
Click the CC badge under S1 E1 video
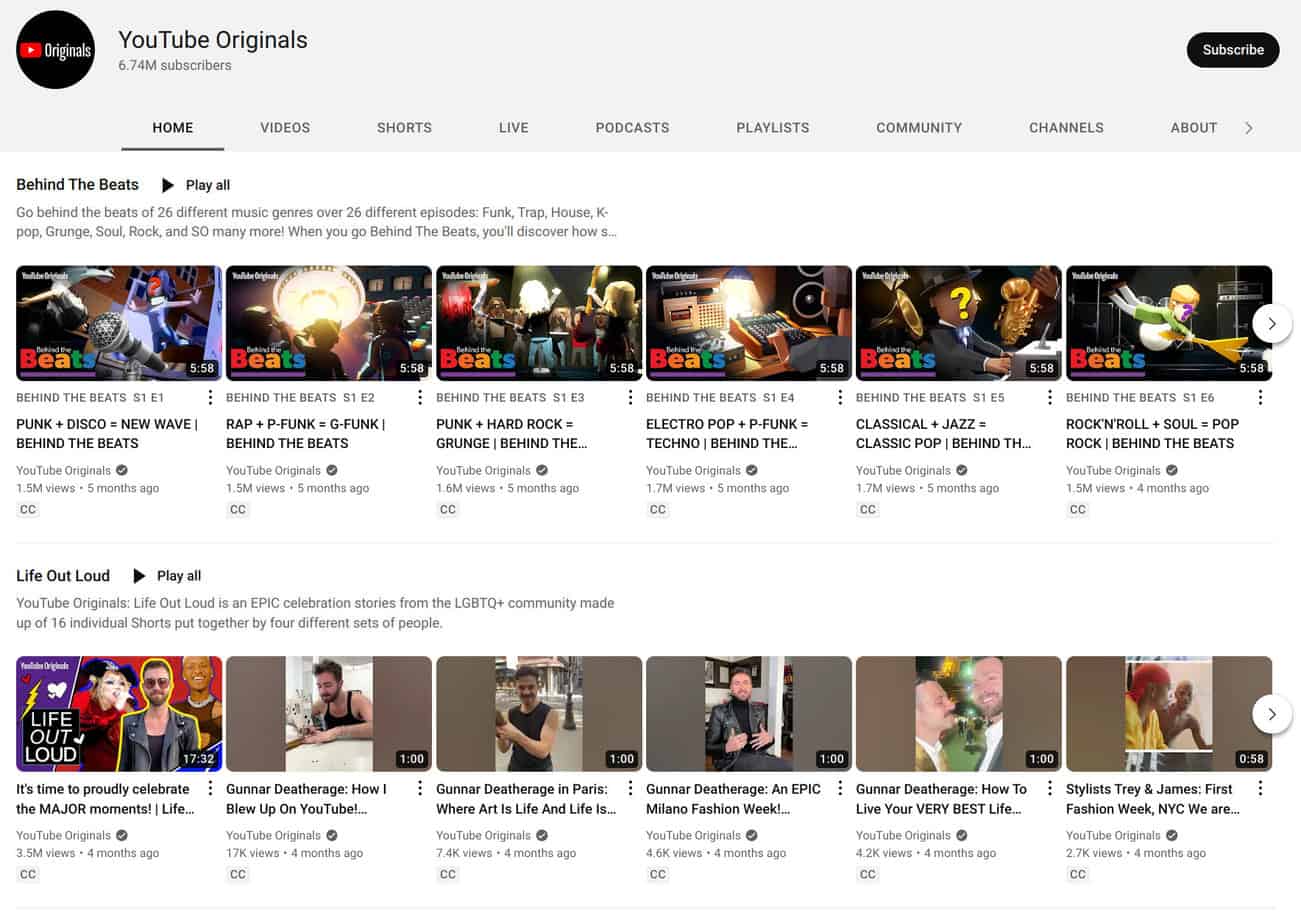coord(28,510)
